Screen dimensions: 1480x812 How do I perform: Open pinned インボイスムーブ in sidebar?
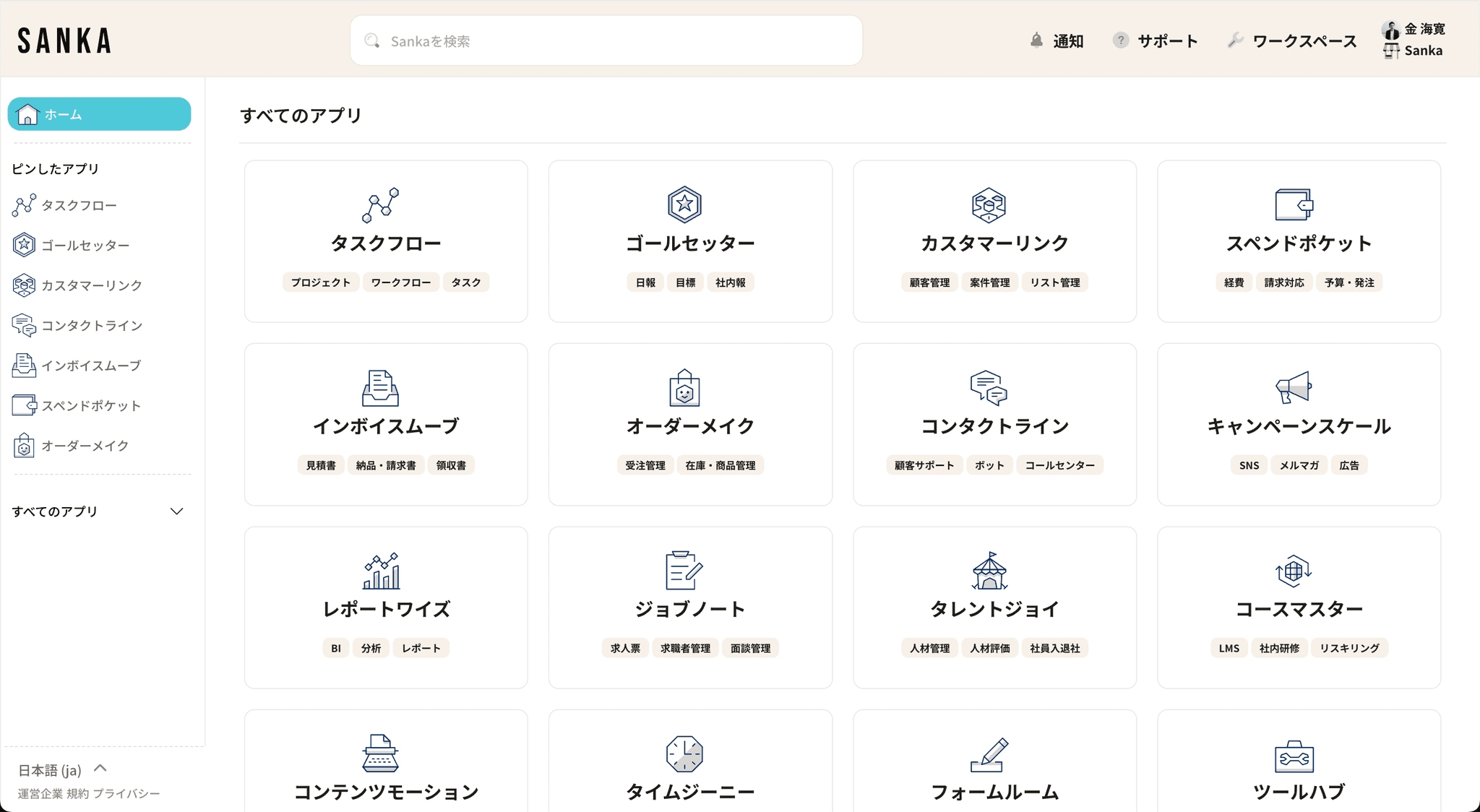tap(90, 366)
